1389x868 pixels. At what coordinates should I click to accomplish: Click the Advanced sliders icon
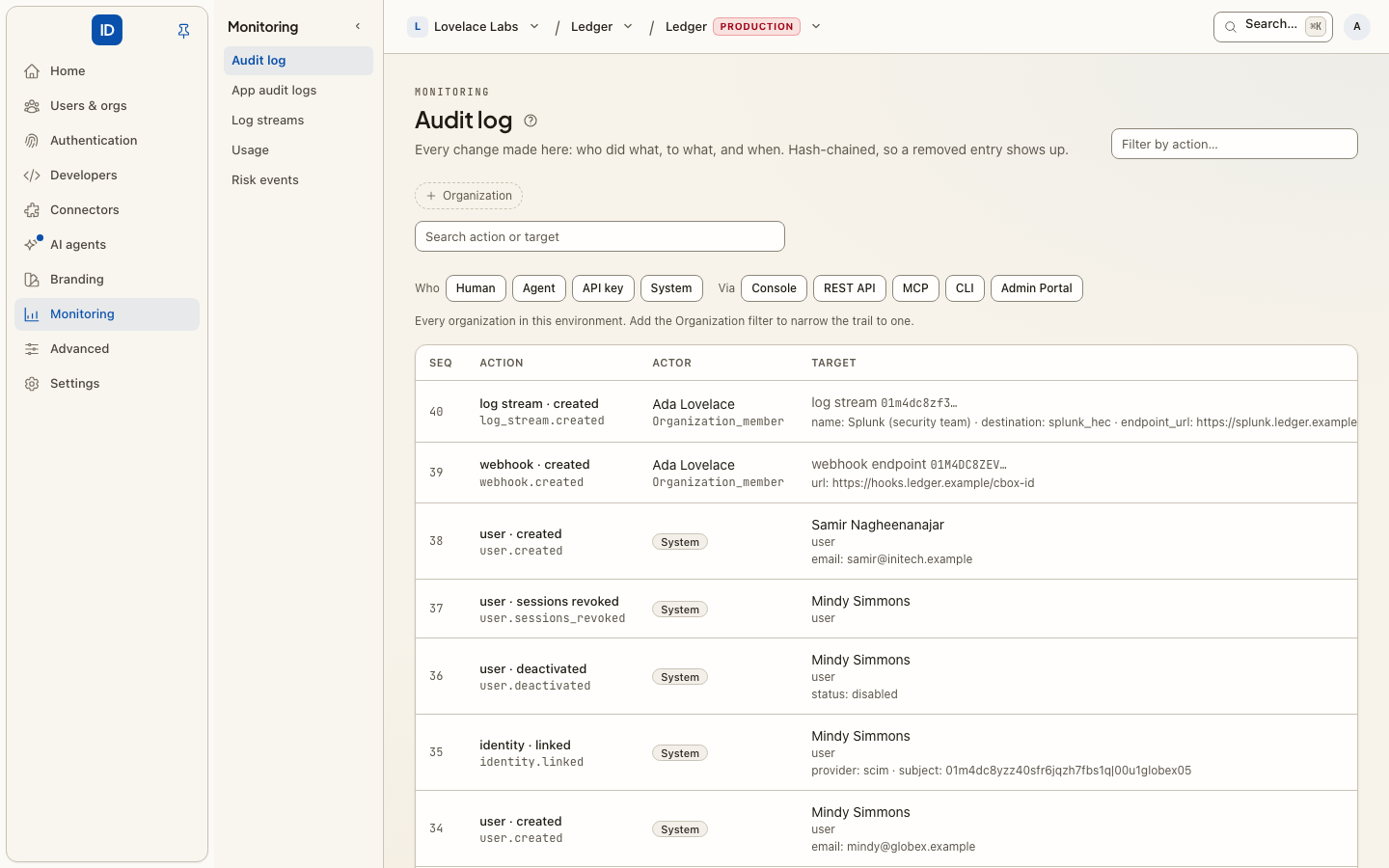32,349
